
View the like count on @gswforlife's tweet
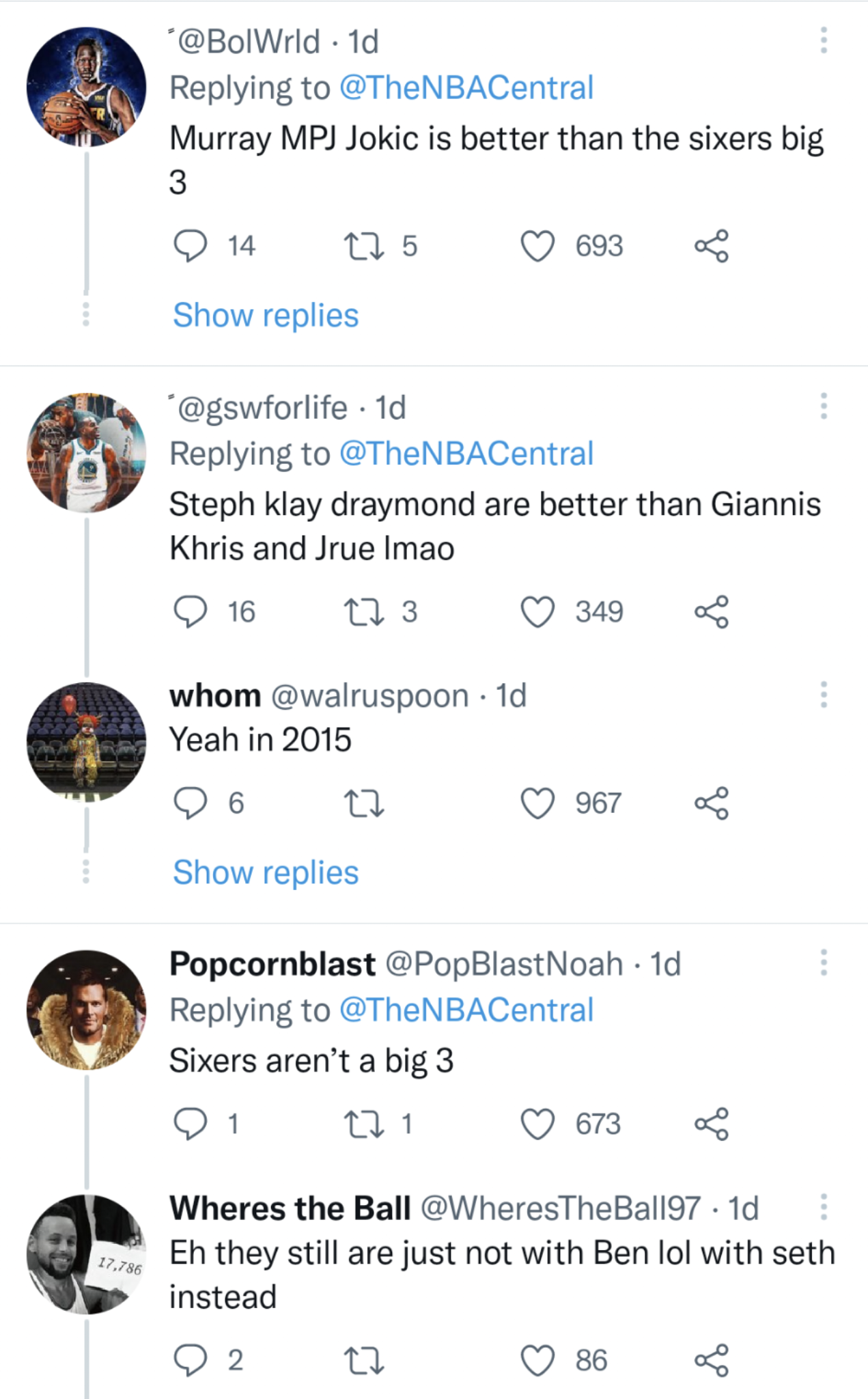coord(600,611)
